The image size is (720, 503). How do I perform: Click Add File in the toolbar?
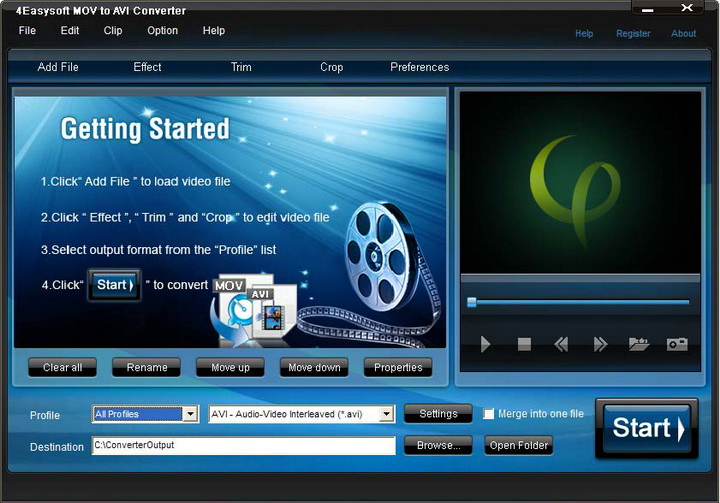[x=58, y=67]
